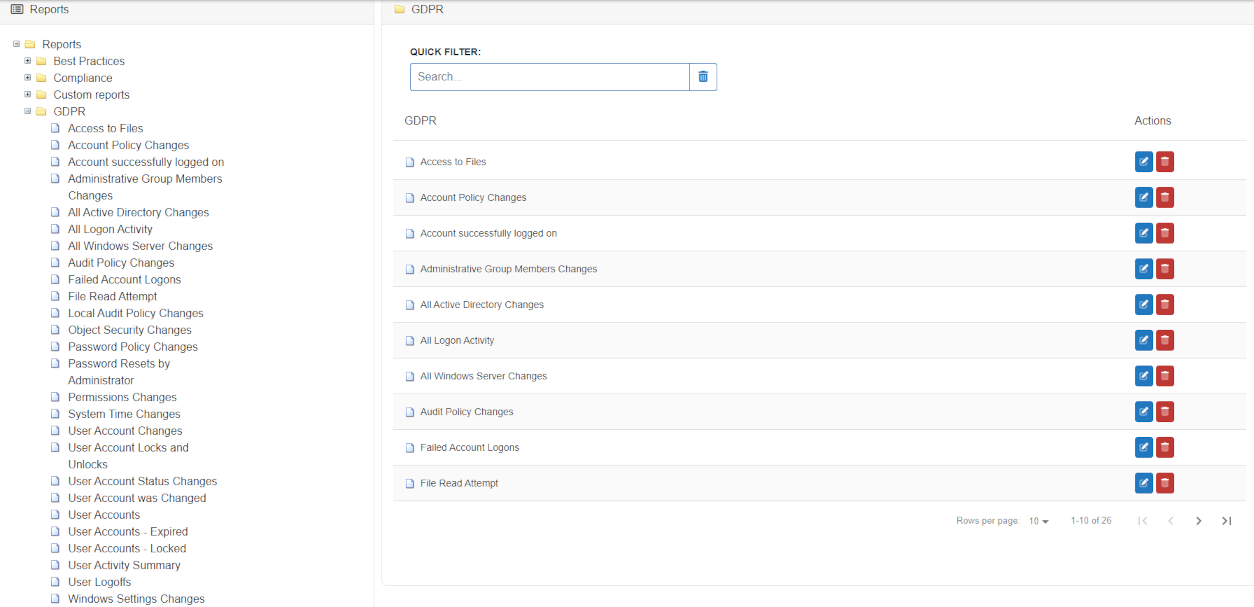Open Object Security Changes tree item
This screenshot has width=1254, height=607.
(x=129, y=330)
